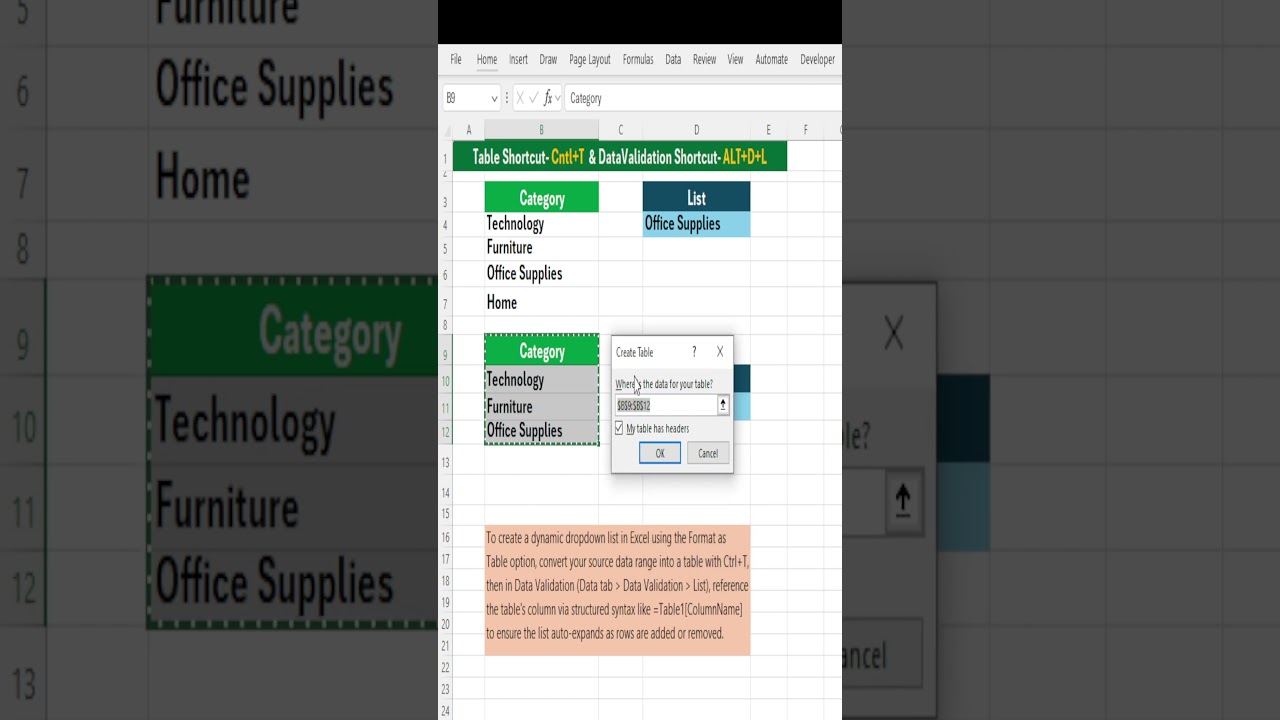Click the small chevron beside the fx icon

(558, 98)
